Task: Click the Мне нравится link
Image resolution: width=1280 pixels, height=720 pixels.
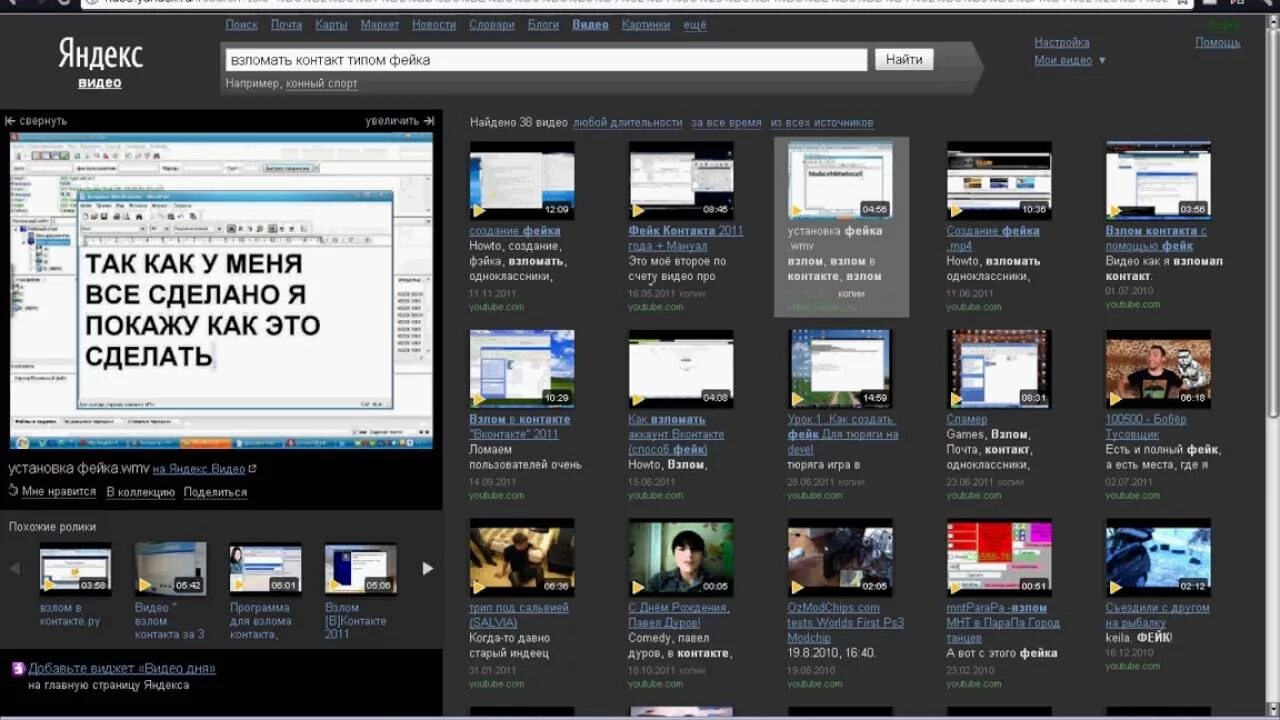Action: (x=59, y=492)
